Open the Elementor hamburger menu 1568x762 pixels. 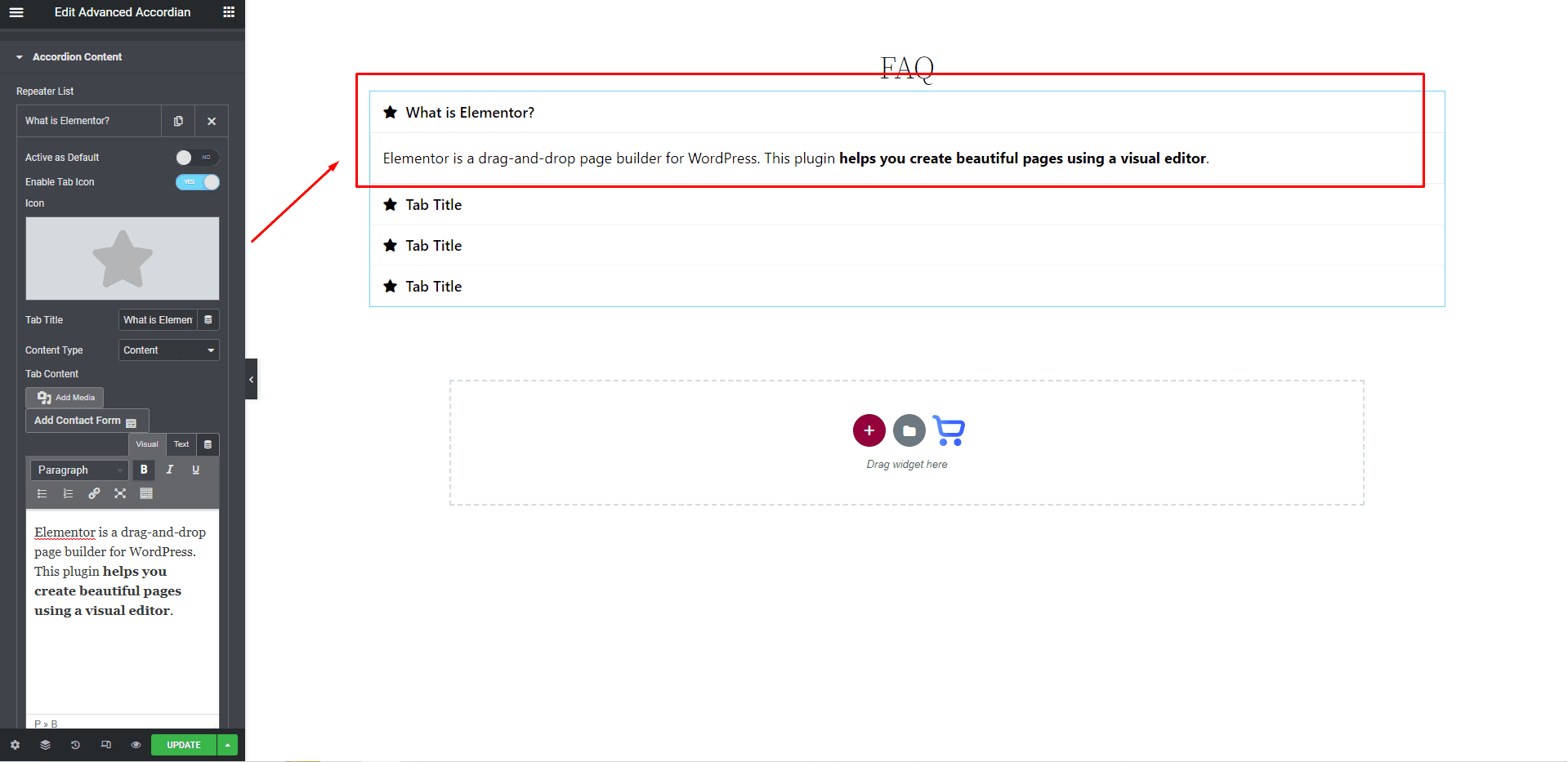[x=16, y=12]
